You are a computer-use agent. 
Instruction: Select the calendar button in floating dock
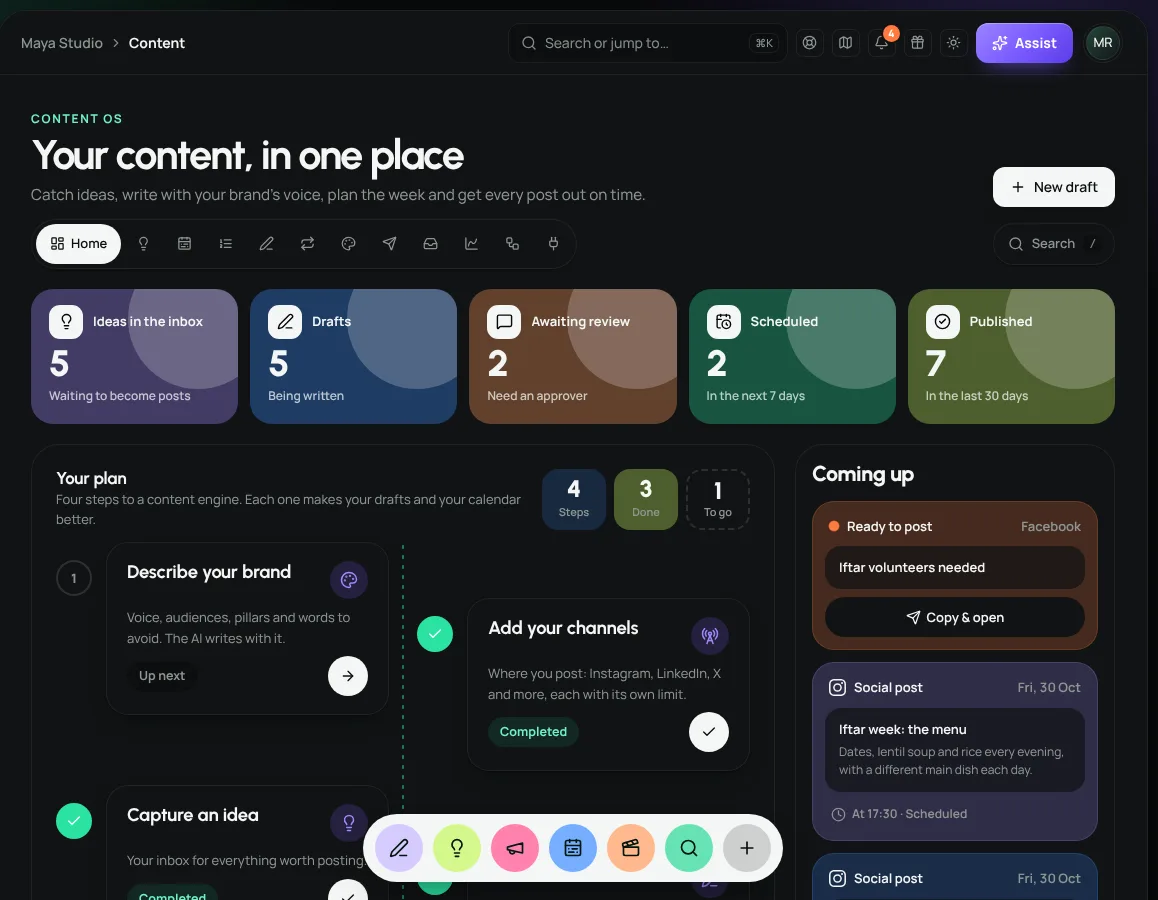[x=572, y=848]
